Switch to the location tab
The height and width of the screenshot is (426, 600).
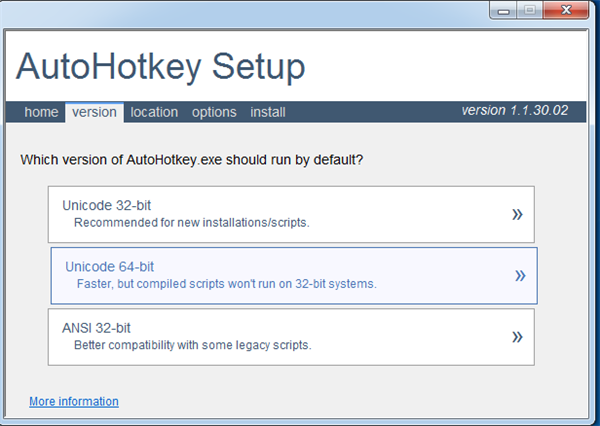click(154, 112)
